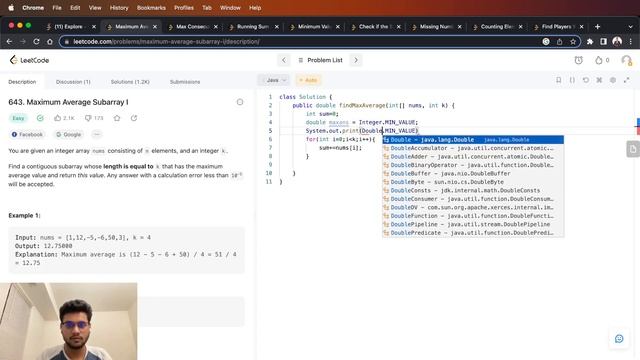This screenshot has height=360, width=640.
Task: Share the problem icon
Action: tap(134, 118)
